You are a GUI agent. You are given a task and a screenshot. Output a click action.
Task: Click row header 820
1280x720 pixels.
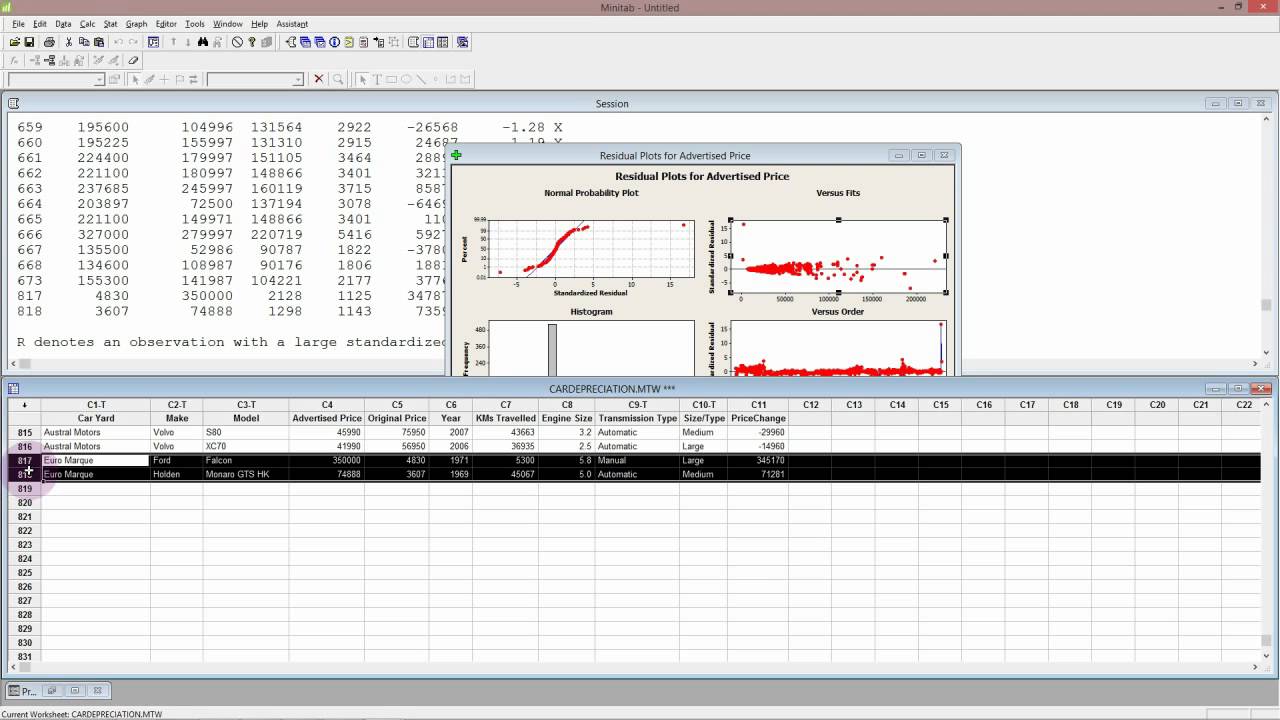pyautogui.click(x=24, y=503)
